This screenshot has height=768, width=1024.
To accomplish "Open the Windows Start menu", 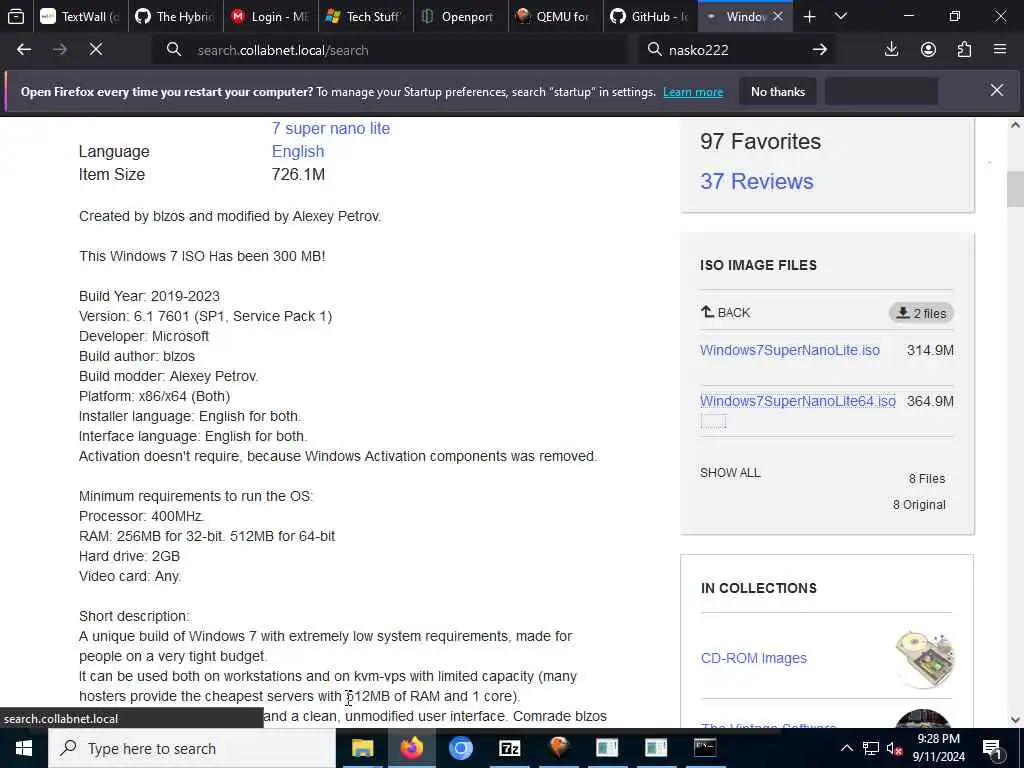I will [24, 748].
